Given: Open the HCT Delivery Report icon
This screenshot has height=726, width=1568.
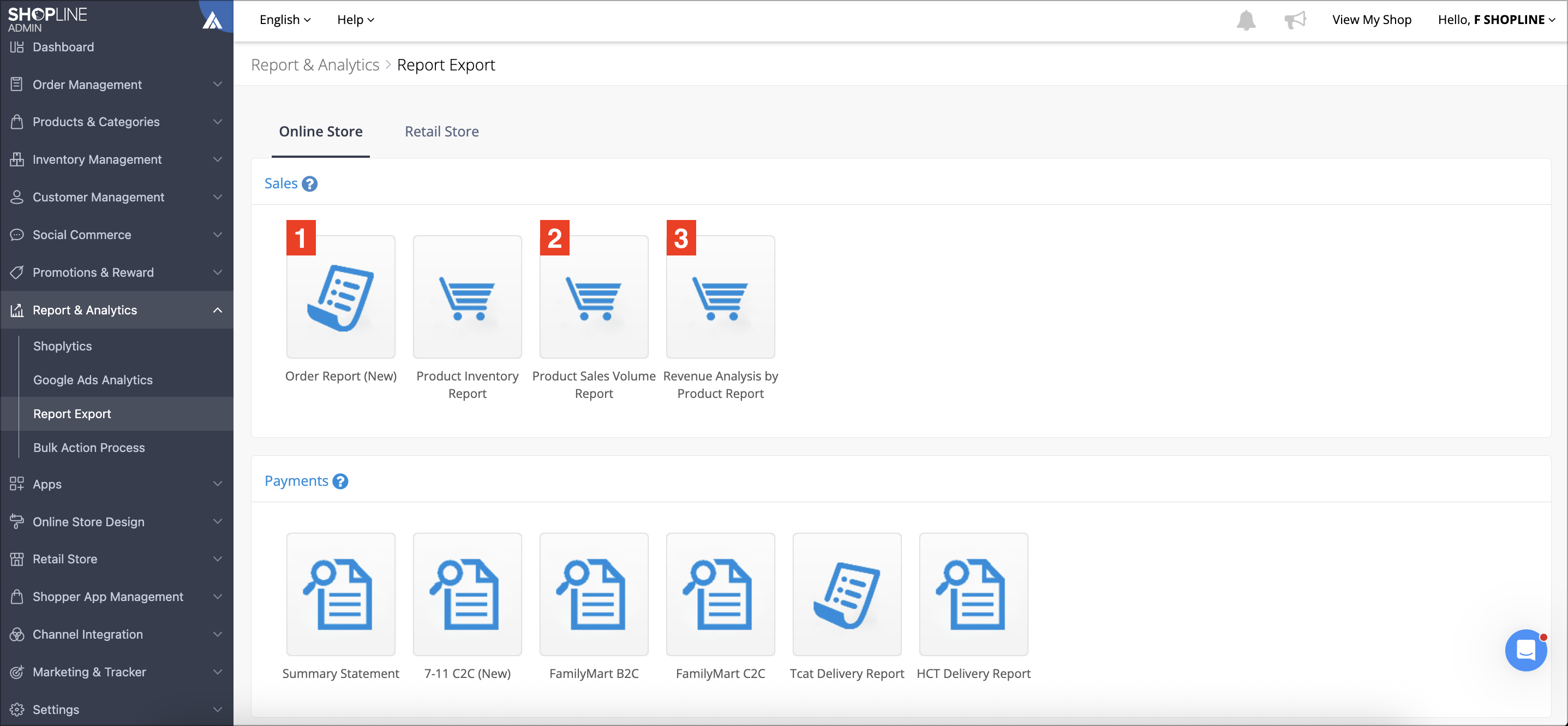Looking at the screenshot, I should coord(974,594).
